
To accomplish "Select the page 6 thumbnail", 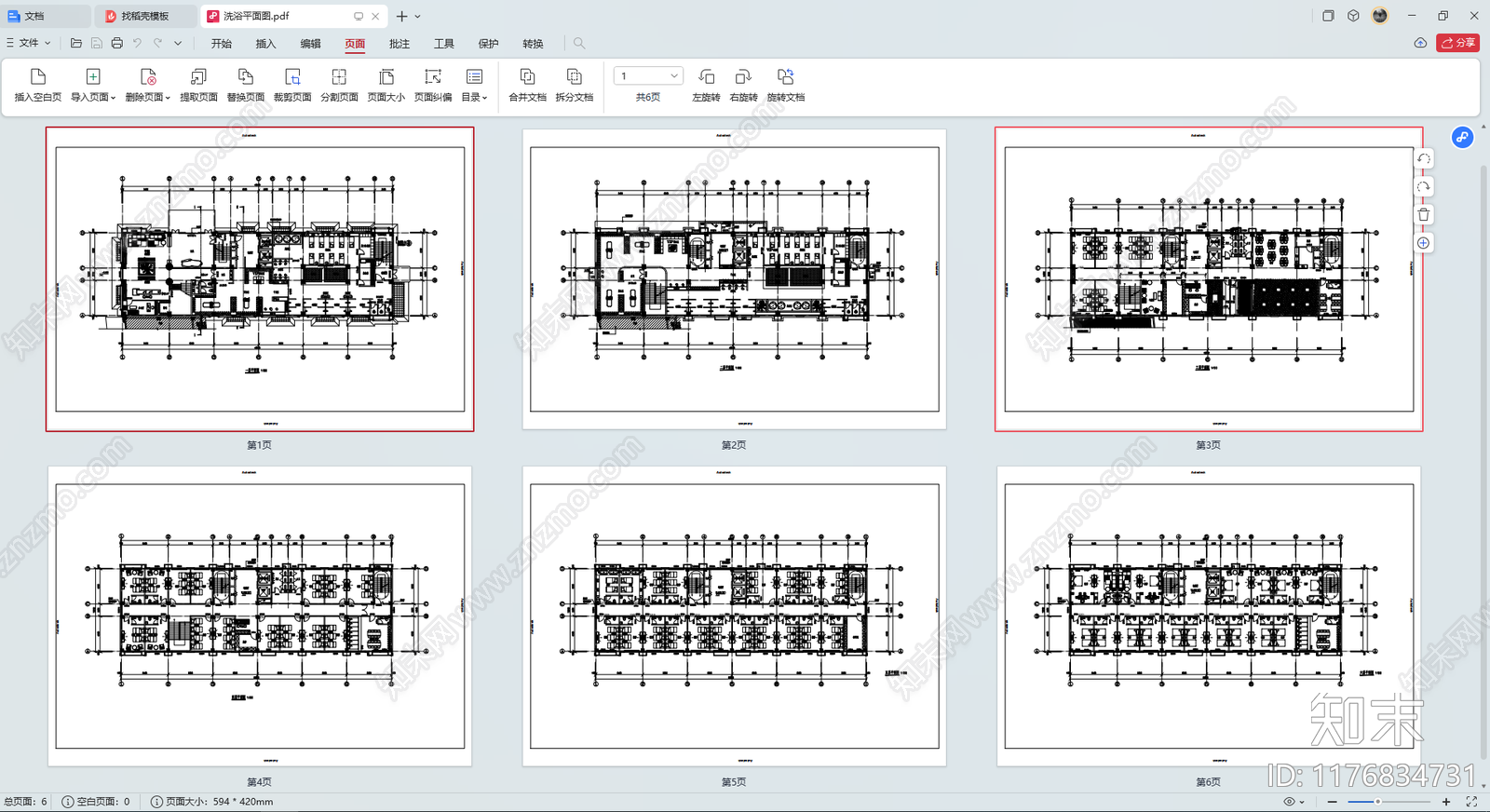I will 1209,616.
